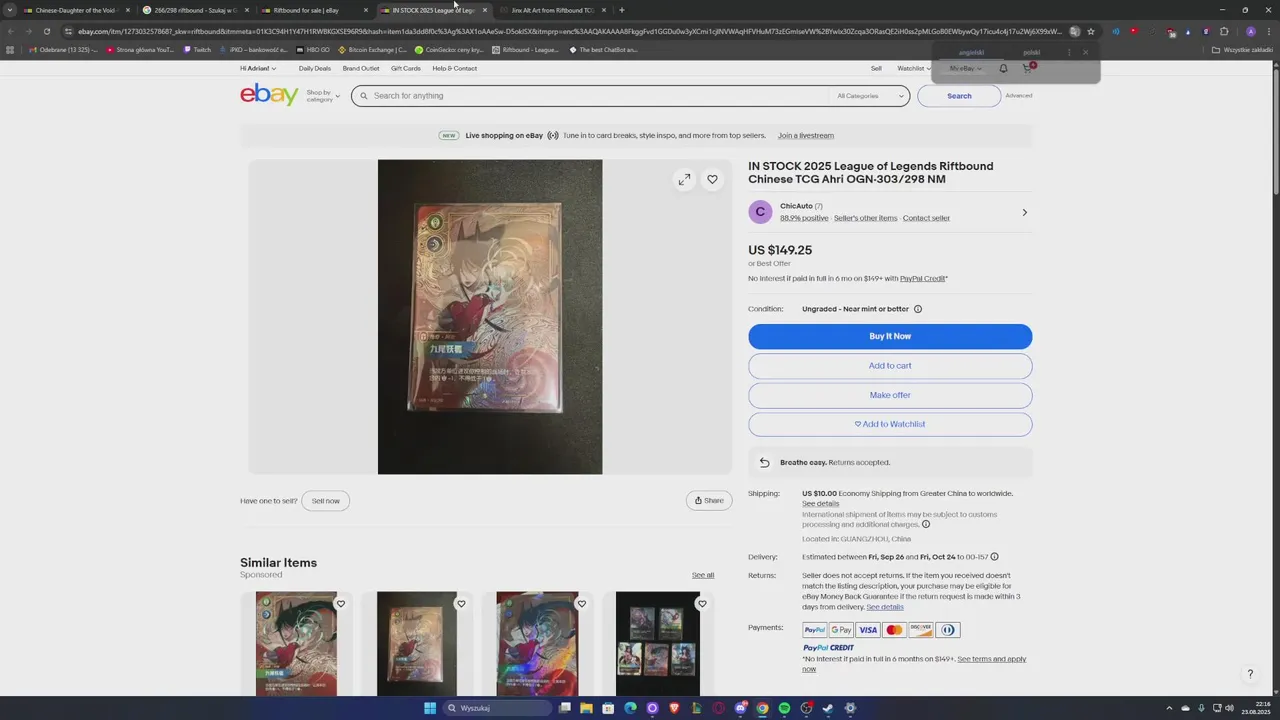Focus the Search for anything field
The width and height of the screenshot is (1280, 720).
point(600,96)
